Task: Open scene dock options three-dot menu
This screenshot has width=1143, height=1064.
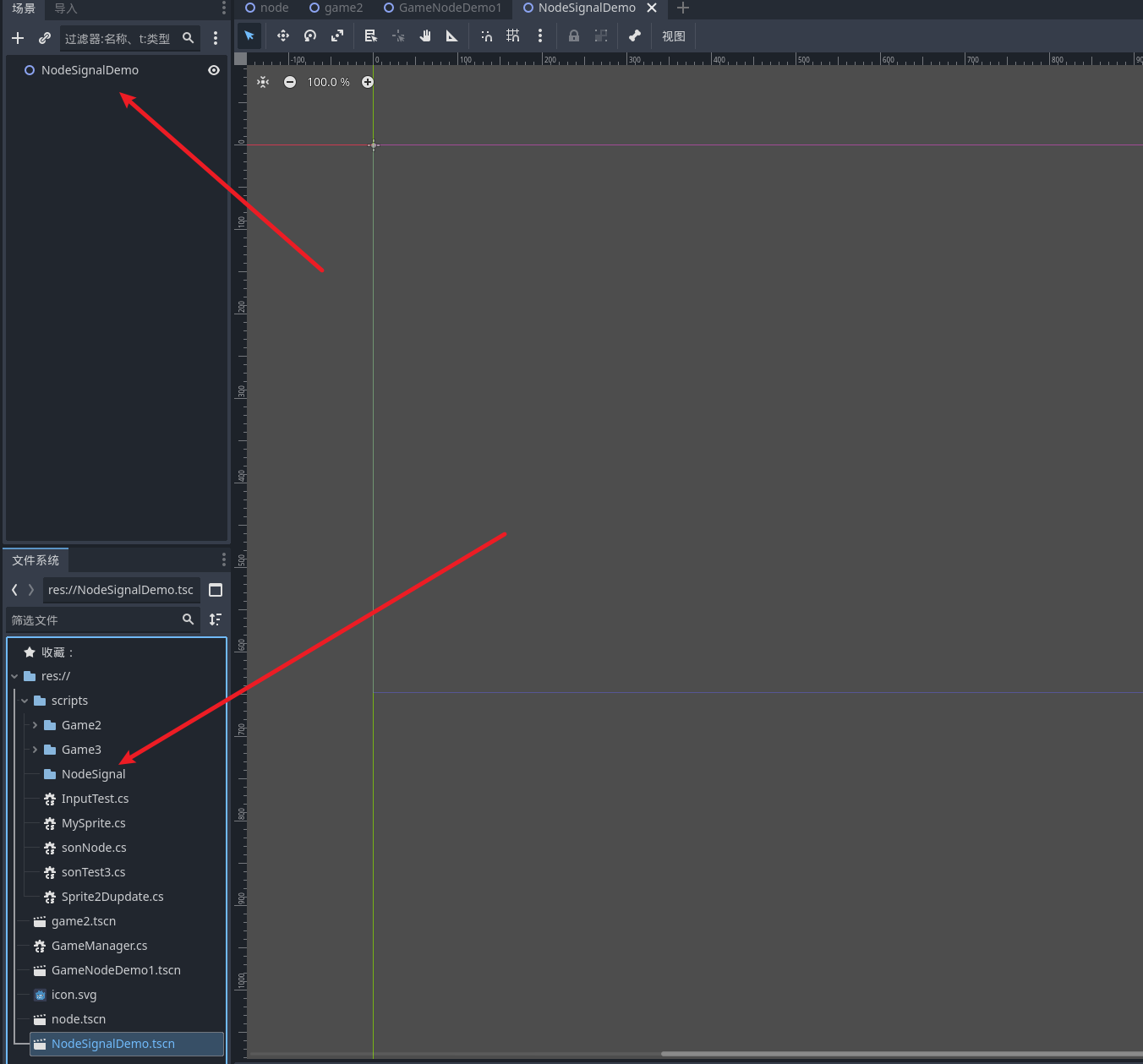Action: [223, 8]
